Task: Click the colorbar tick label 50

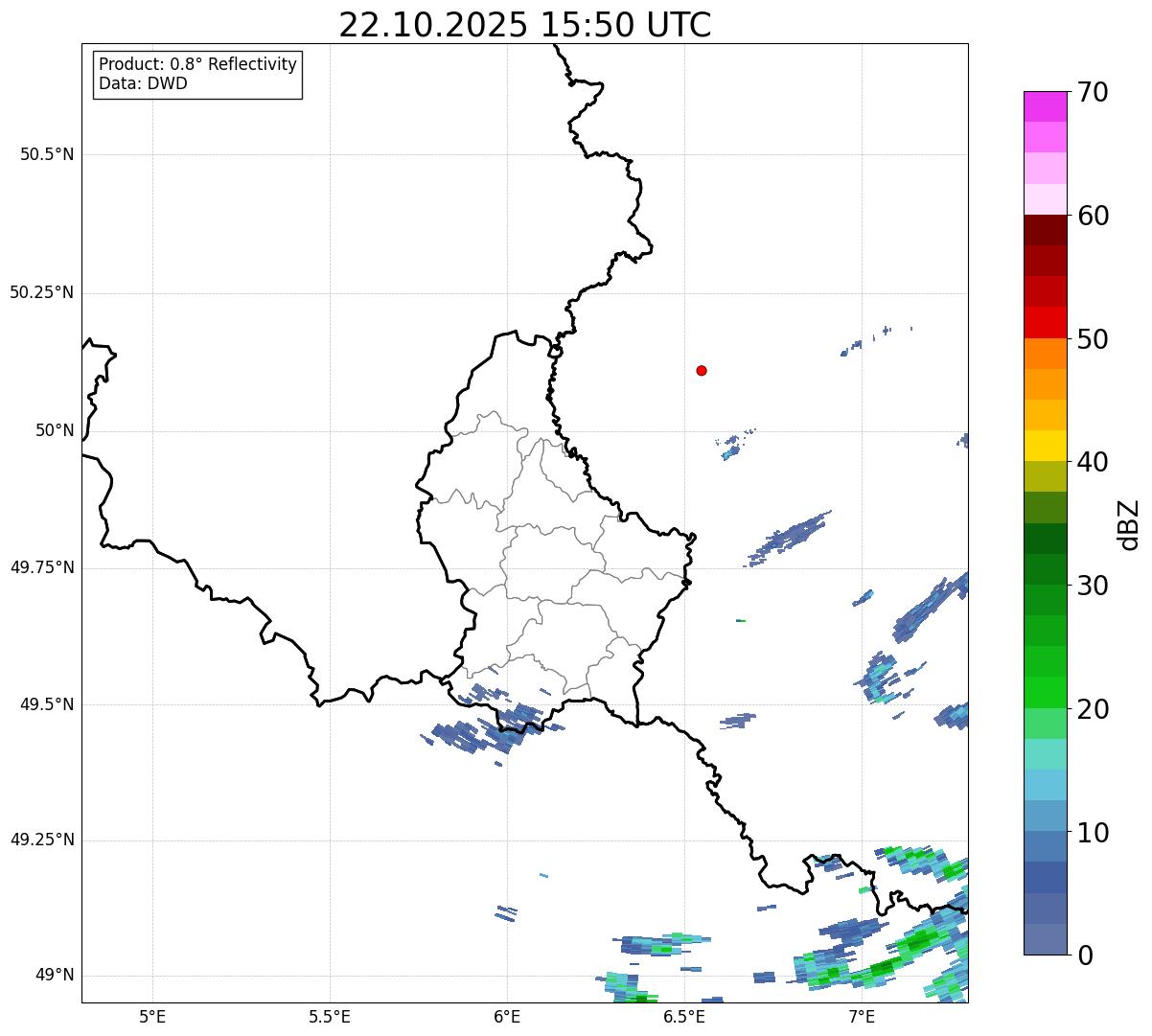Action: point(1094,339)
